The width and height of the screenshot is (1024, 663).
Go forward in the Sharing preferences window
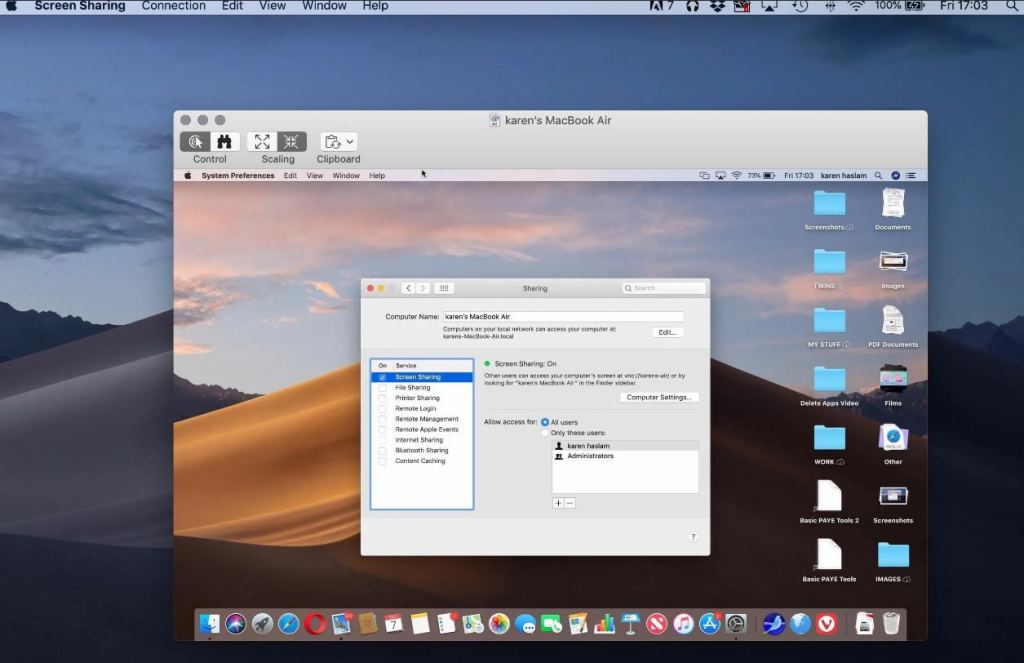[423, 288]
